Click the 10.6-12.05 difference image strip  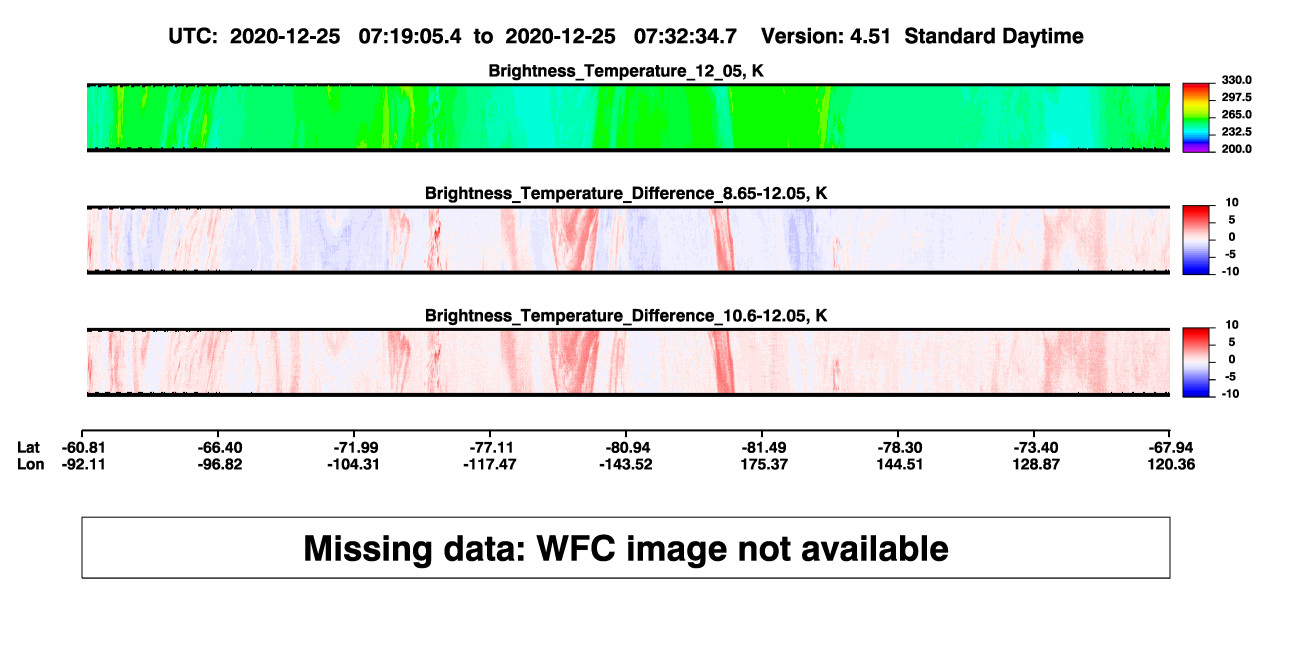pyautogui.click(x=628, y=362)
